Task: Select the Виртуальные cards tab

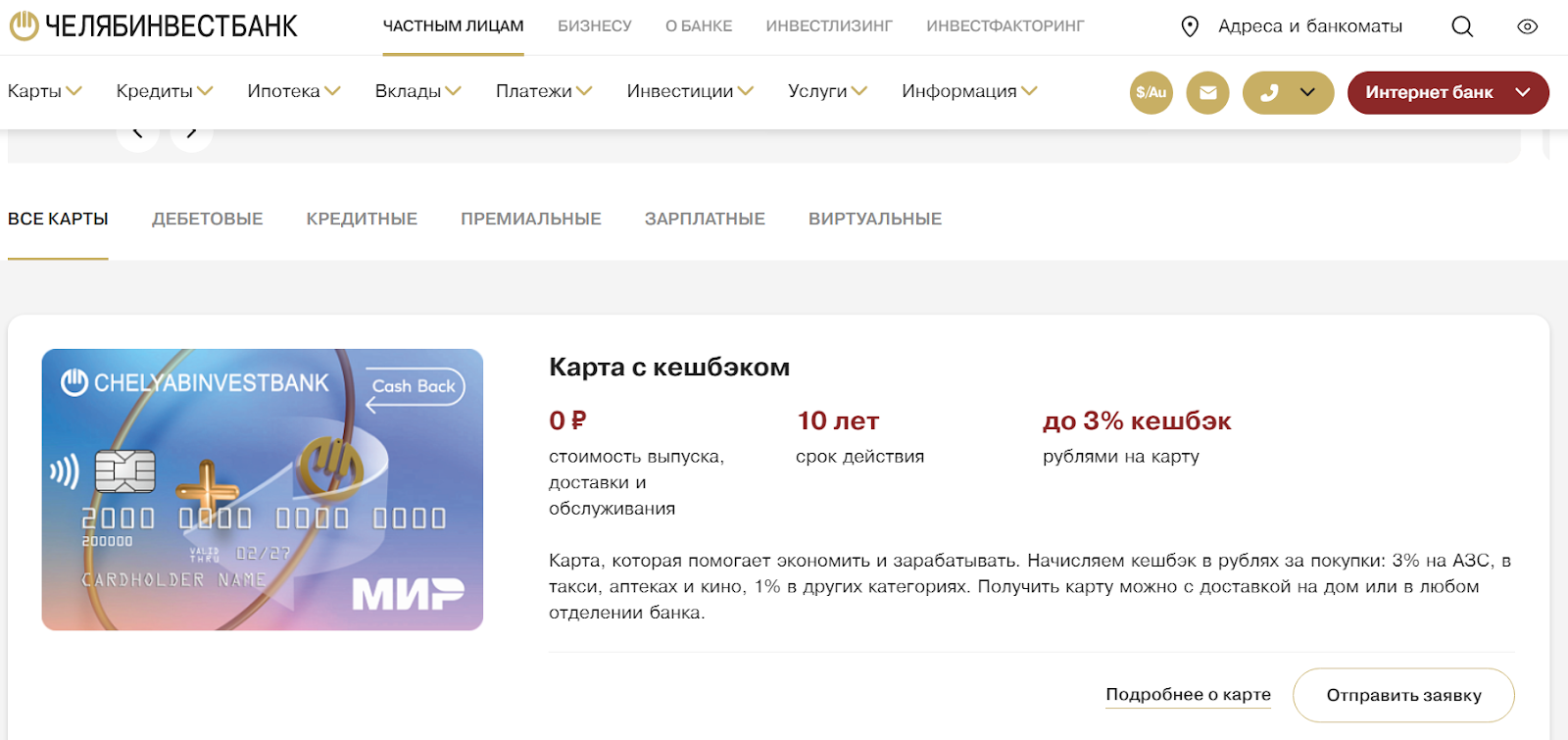Action: pos(874,219)
